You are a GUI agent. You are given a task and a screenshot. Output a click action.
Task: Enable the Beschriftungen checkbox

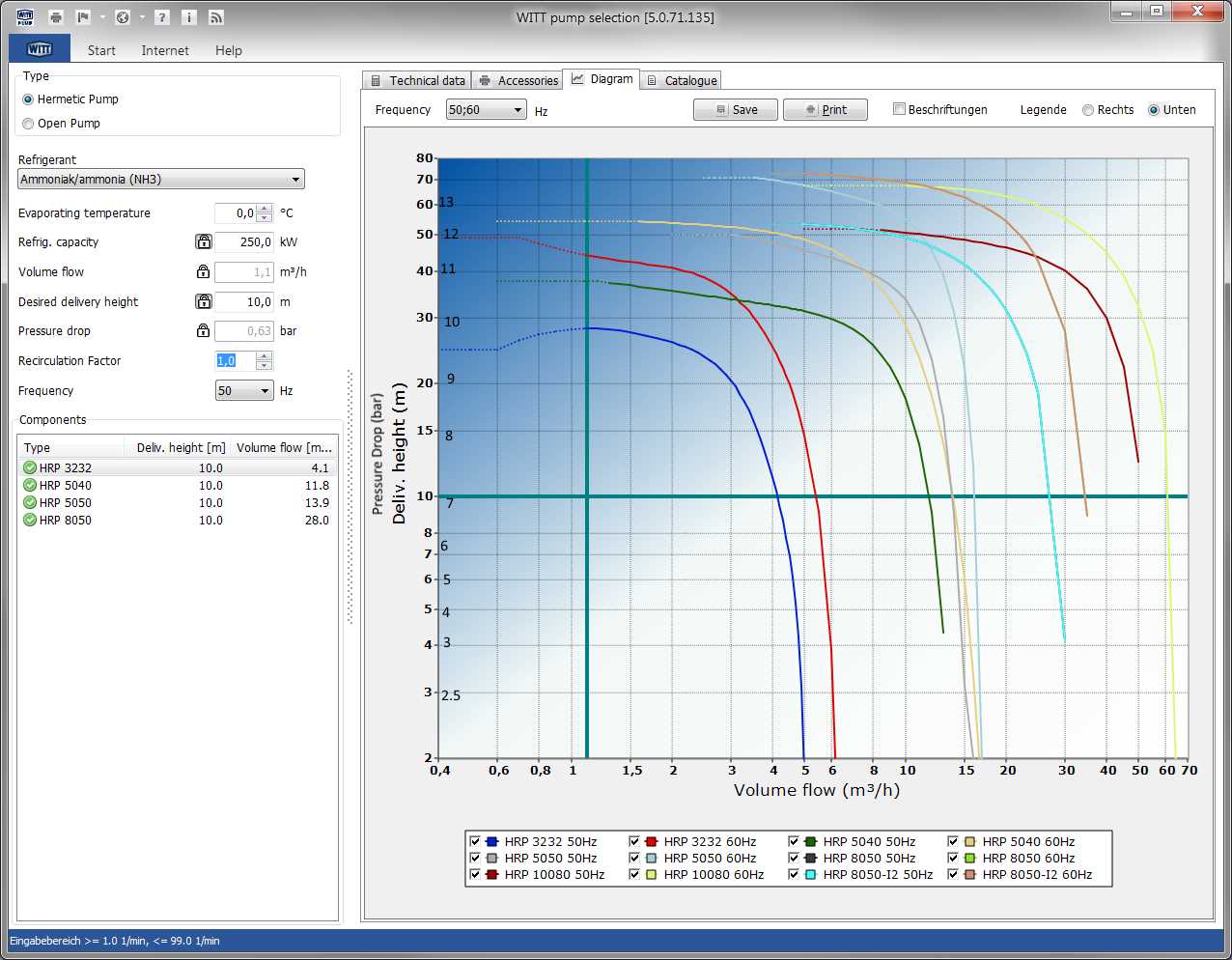pyautogui.click(x=899, y=109)
